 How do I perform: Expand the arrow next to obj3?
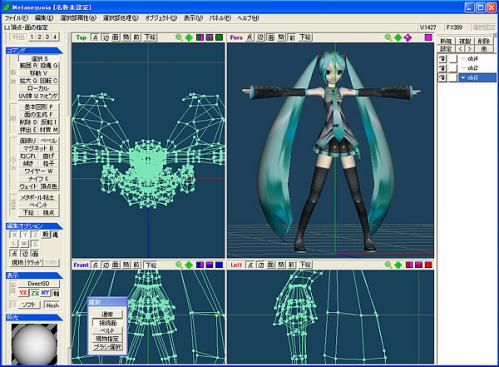point(463,78)
